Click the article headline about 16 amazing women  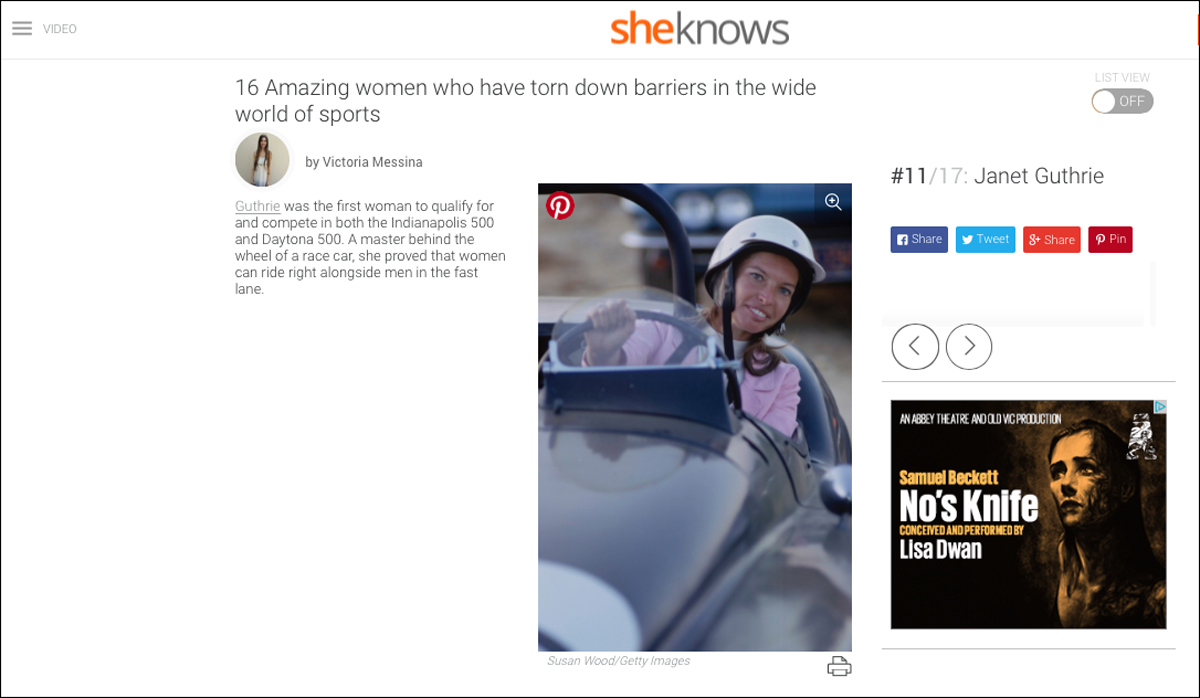point(525,100)
